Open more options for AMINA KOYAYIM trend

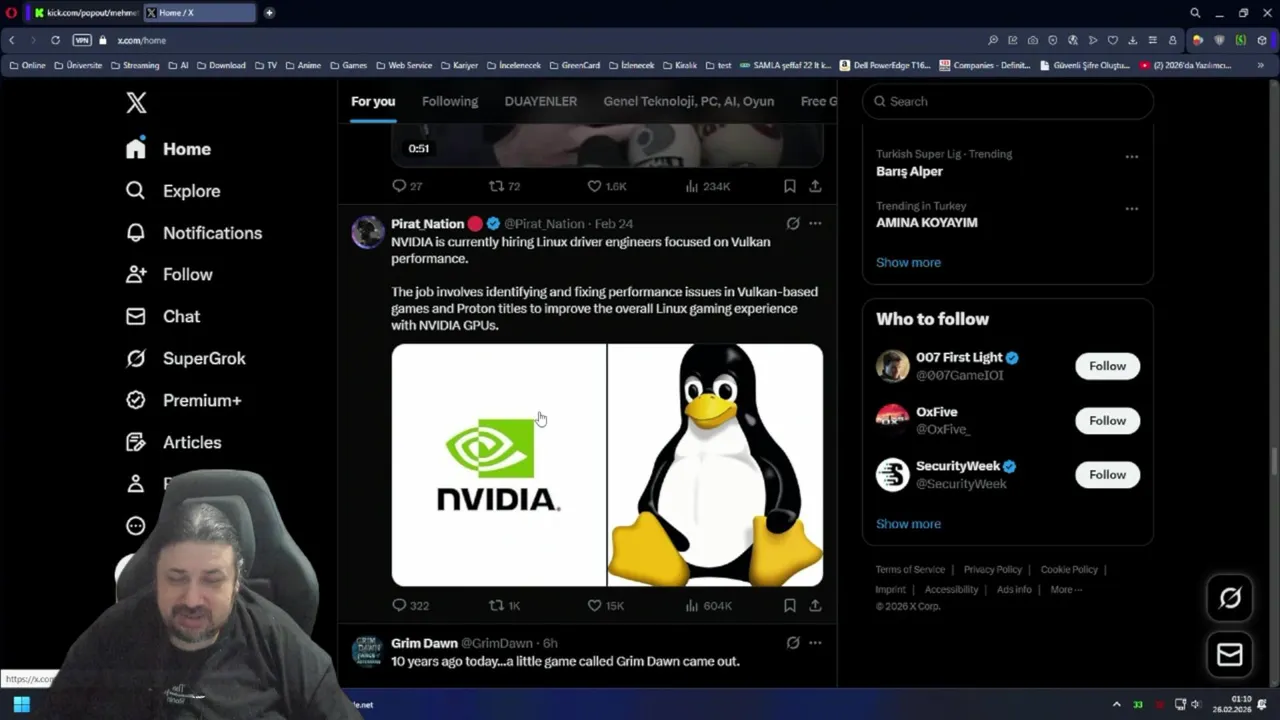(x=1131, y=209)
